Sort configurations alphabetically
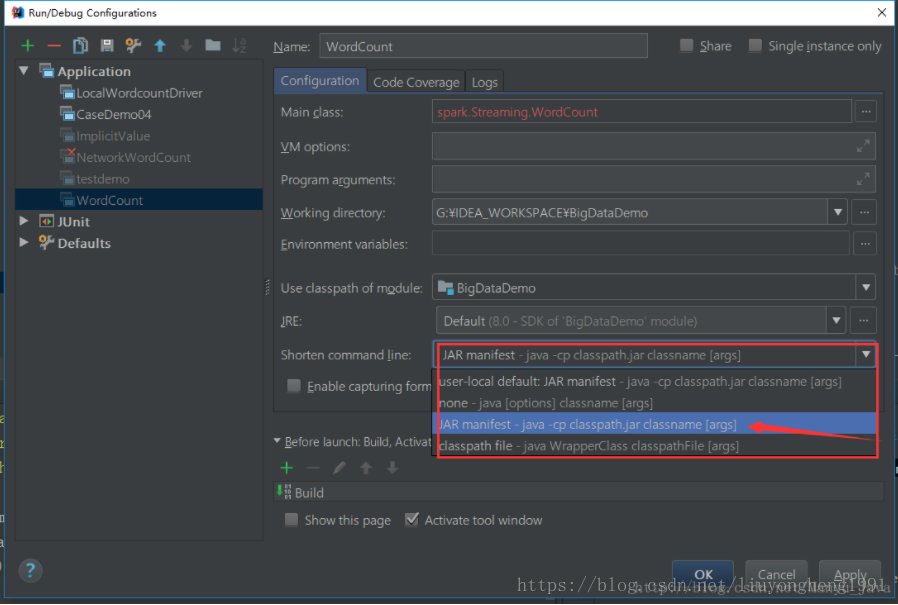This screenshot has height=605, width=898. [239, 46]
